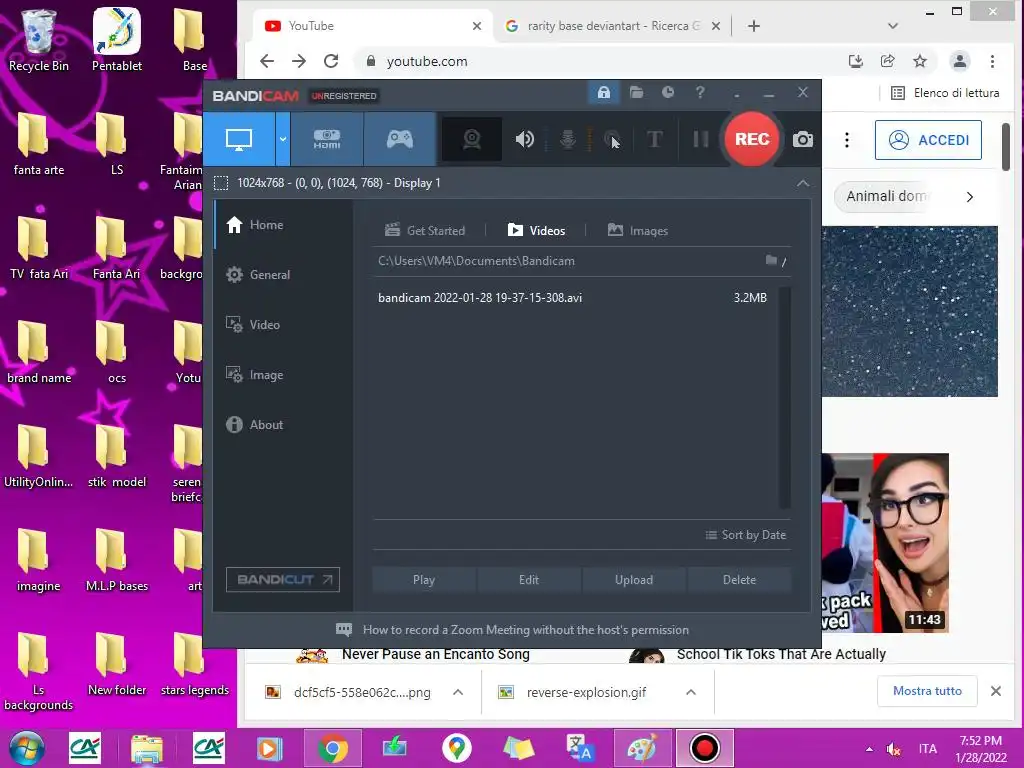Click the Bandicam pause button

pos(701,139)
